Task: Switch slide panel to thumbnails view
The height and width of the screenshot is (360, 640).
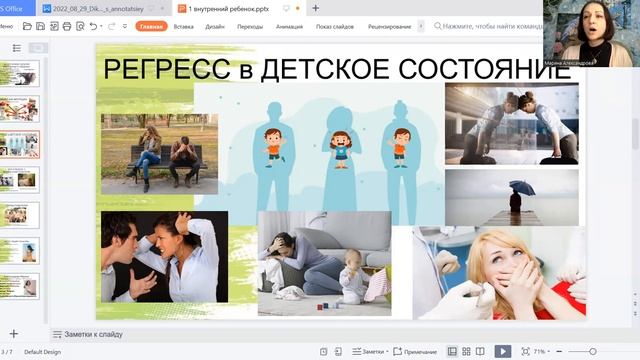Action: [x=38, y=48]
